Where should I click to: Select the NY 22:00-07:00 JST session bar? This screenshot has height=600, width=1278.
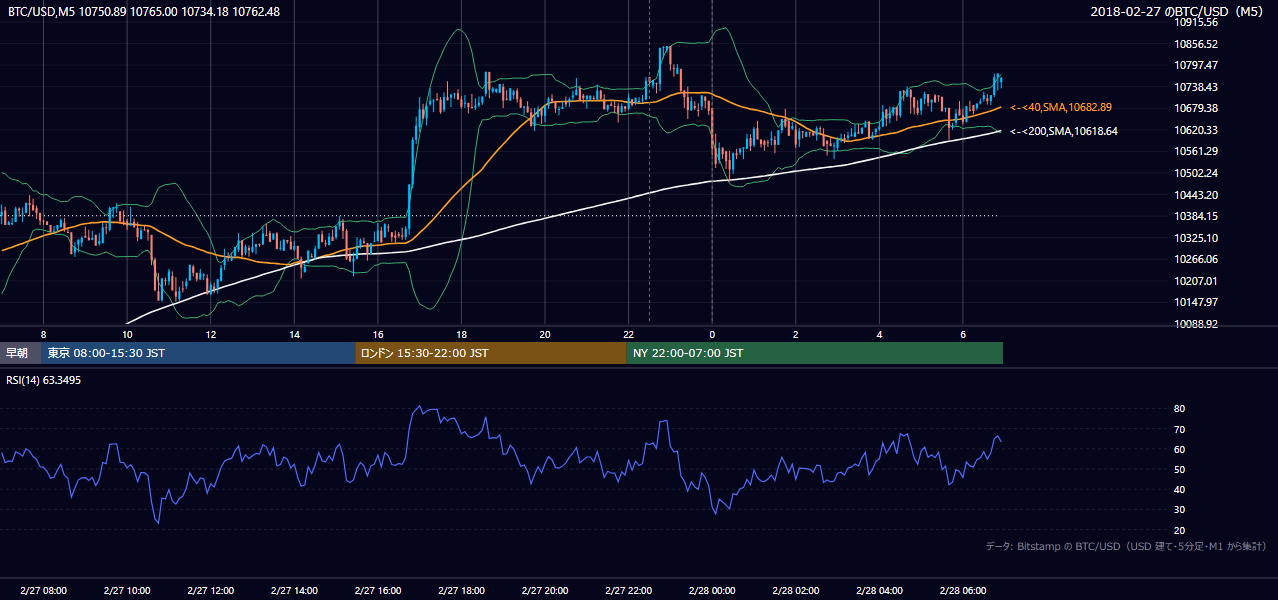pyautogui.click(x=814, y=353)
